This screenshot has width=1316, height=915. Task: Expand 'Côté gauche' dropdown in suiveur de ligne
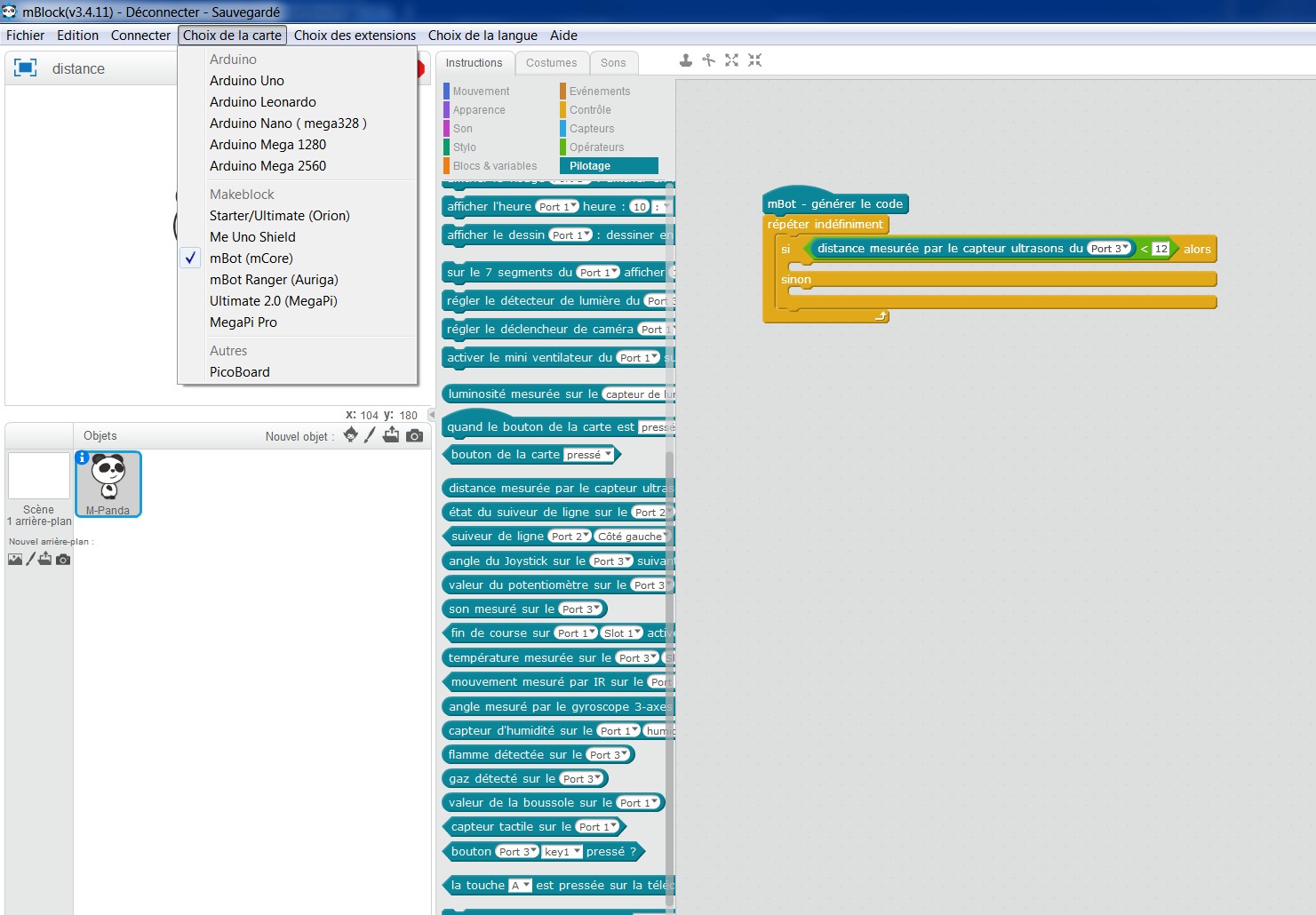[632, 537]
